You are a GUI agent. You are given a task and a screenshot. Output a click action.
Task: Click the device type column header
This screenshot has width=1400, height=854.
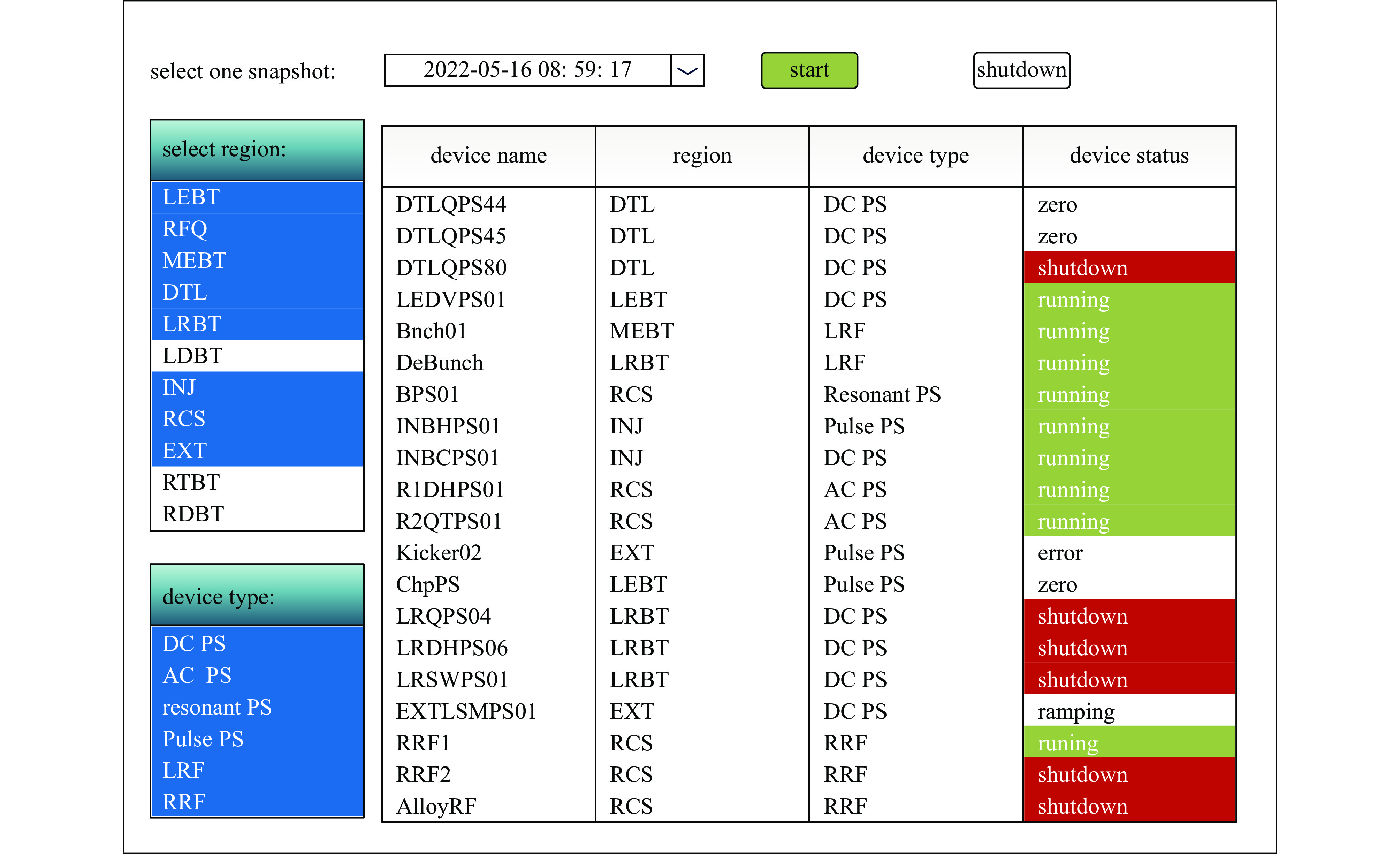(916, 156)
